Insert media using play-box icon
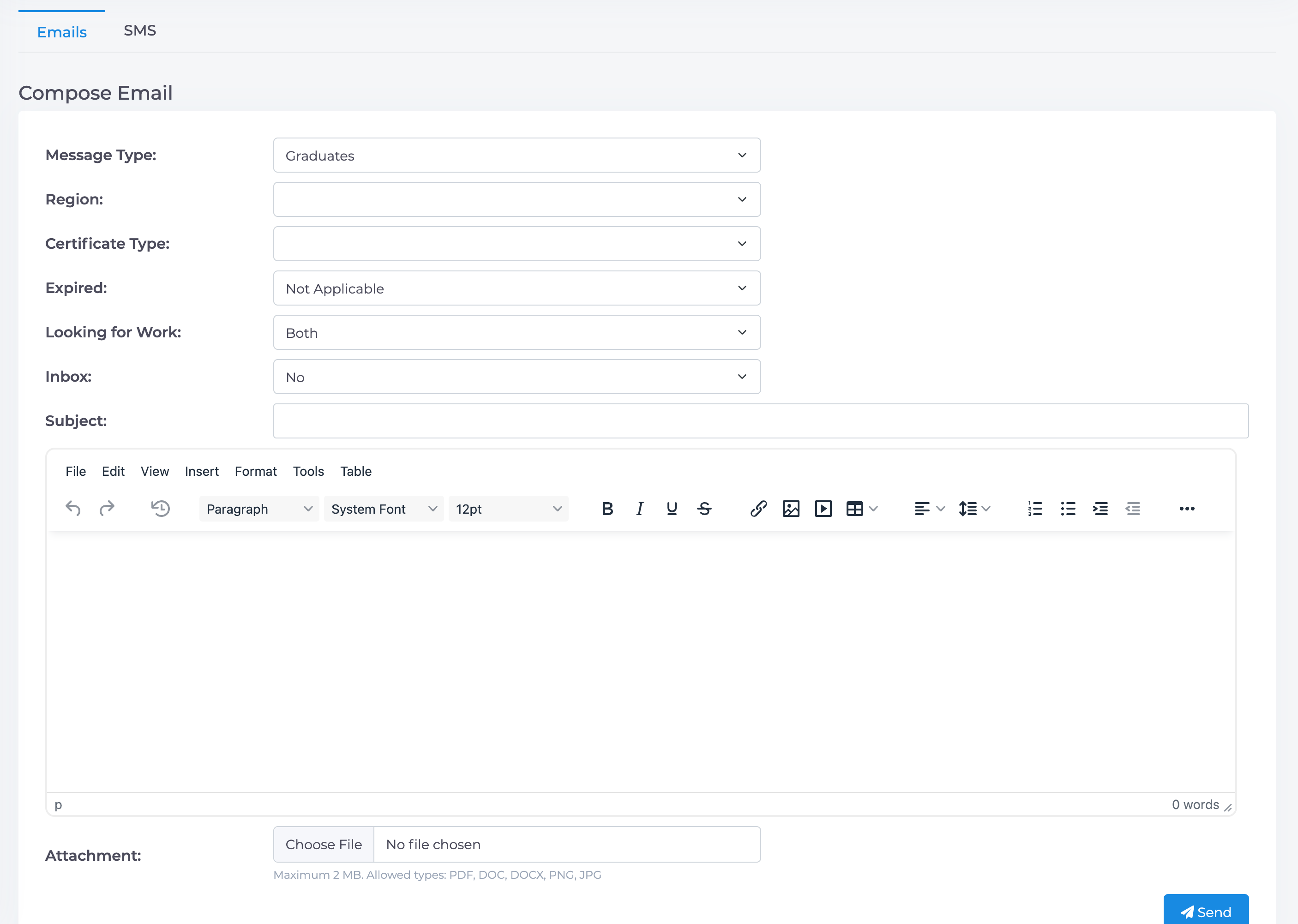This screenshot has height=924, width=1298. click(823, 508)
